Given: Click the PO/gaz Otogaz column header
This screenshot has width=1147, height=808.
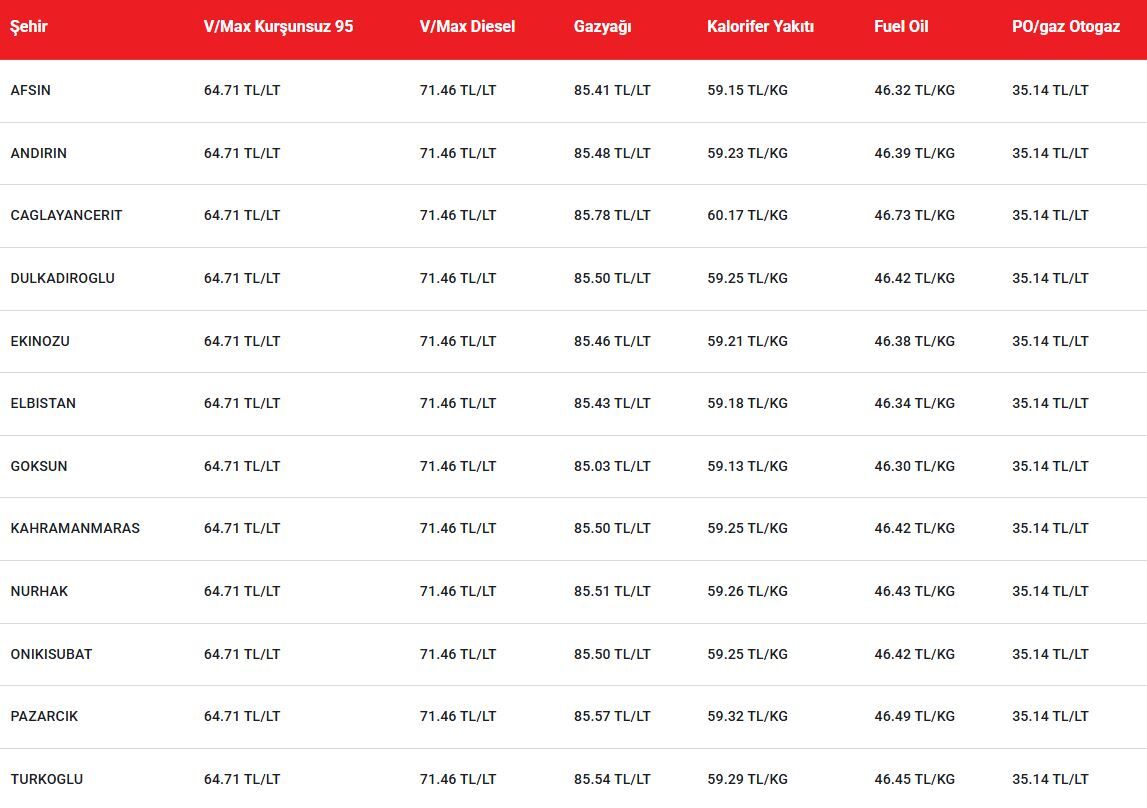Looking at the screenshot, I should (1065, 27).
